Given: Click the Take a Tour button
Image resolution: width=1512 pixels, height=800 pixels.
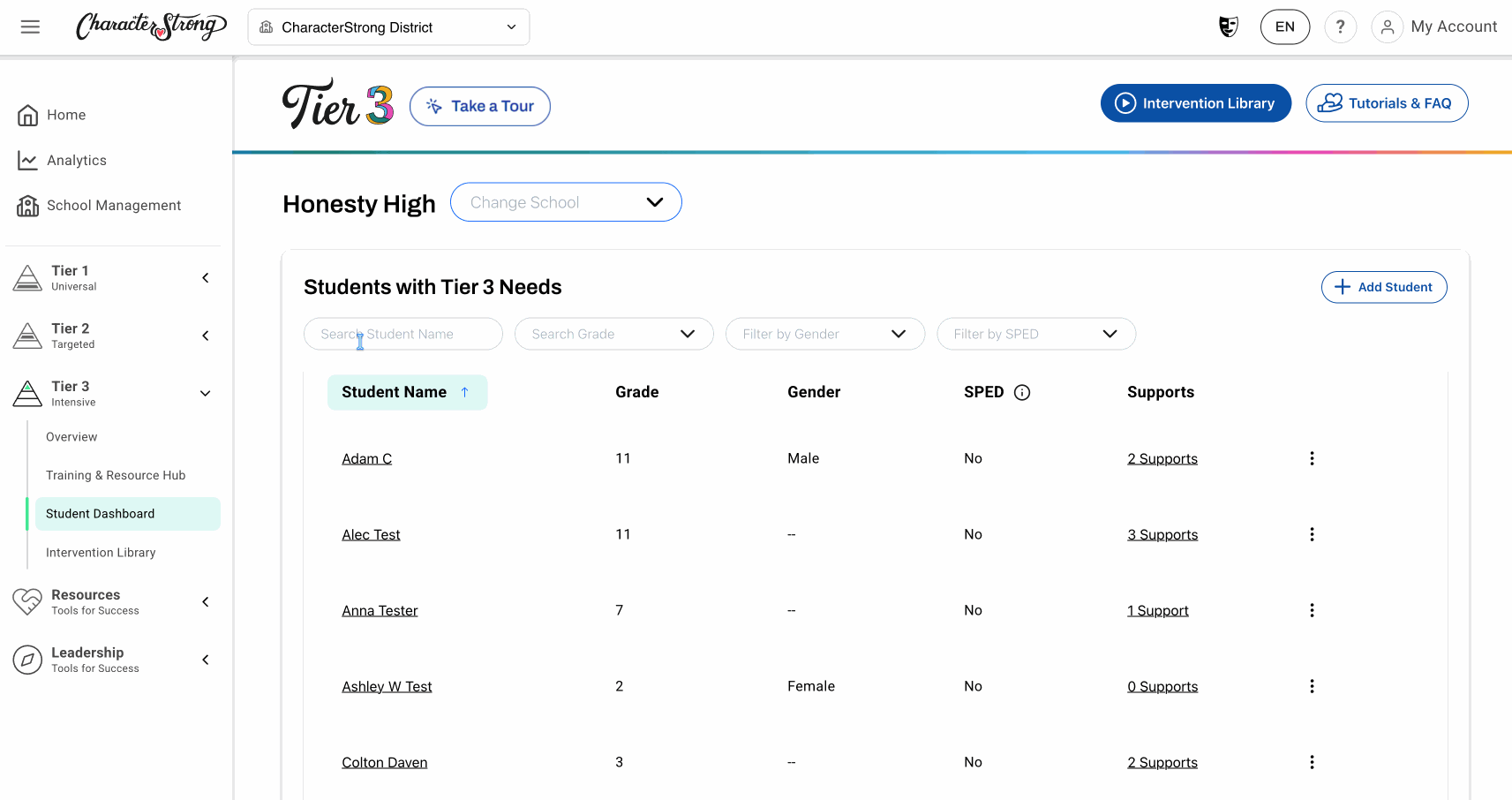Looking at the screenshot, I should [480, 106].
